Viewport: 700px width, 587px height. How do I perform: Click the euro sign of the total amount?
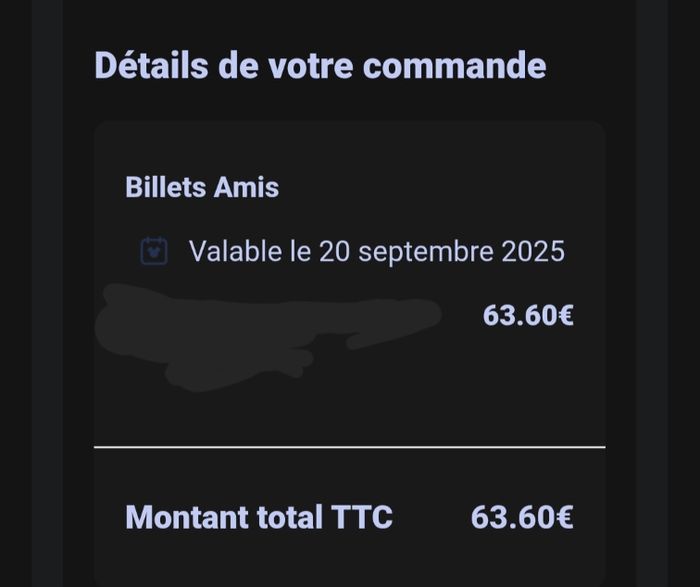pos(565,517)
